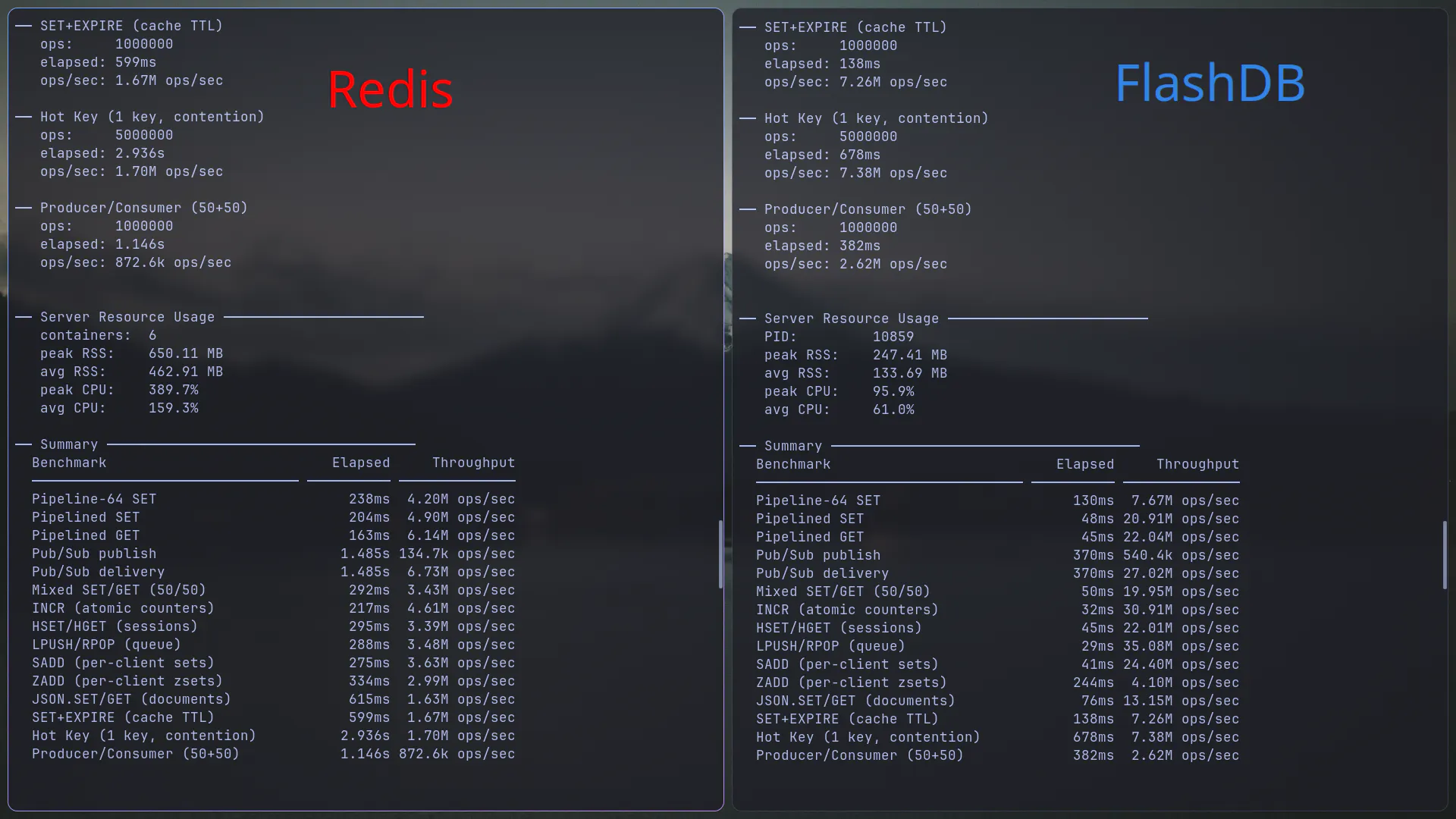Viewport: 1456px width, 819px height.
Task: Click FlashDB '30.91M ops/sec' INCR throughput
Action: pos(1181,610)
